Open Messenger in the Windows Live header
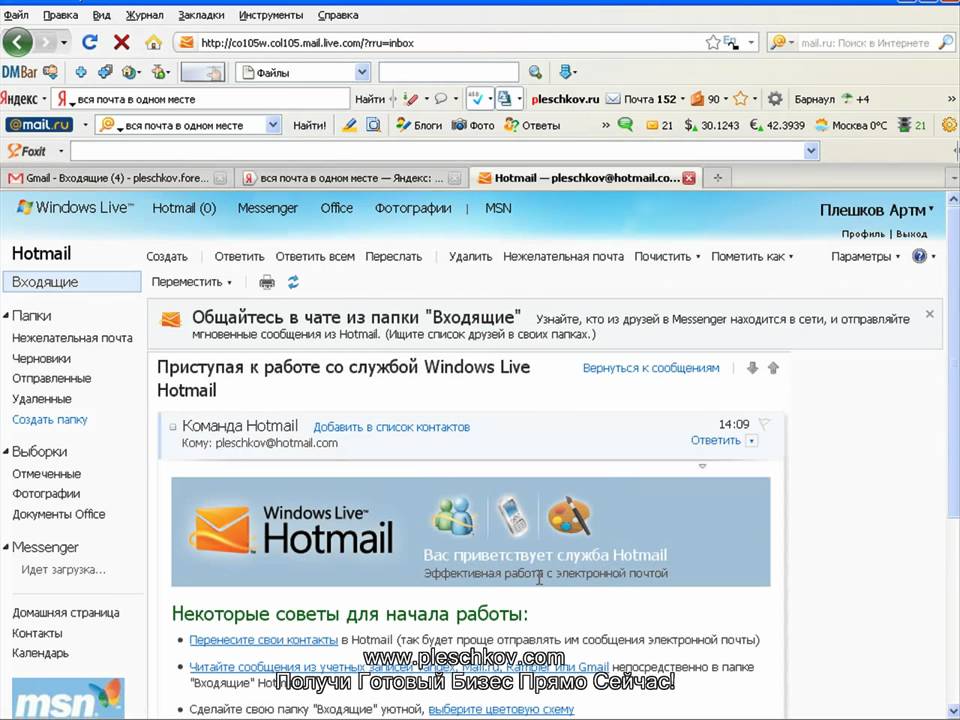Screen dimensions: 960x720 [x=268, y=208]
